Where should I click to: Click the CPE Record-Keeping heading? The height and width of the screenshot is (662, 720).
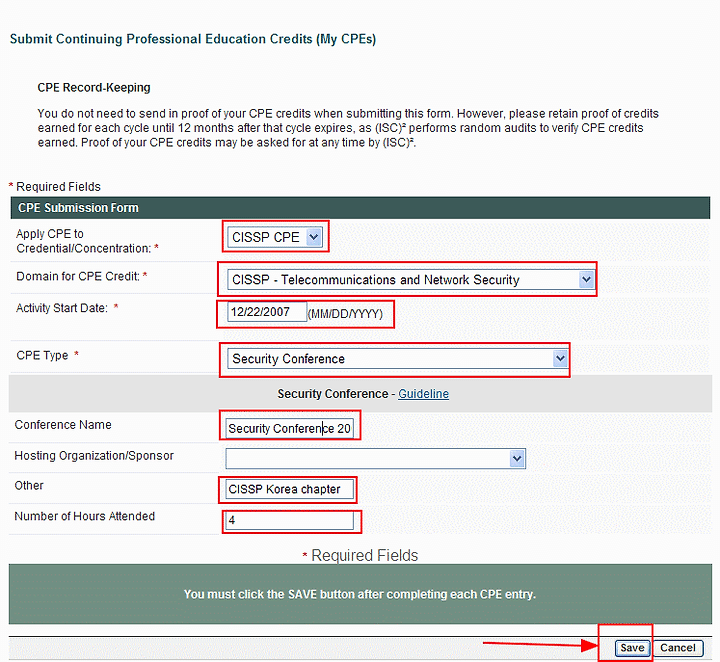coord(94,87)
